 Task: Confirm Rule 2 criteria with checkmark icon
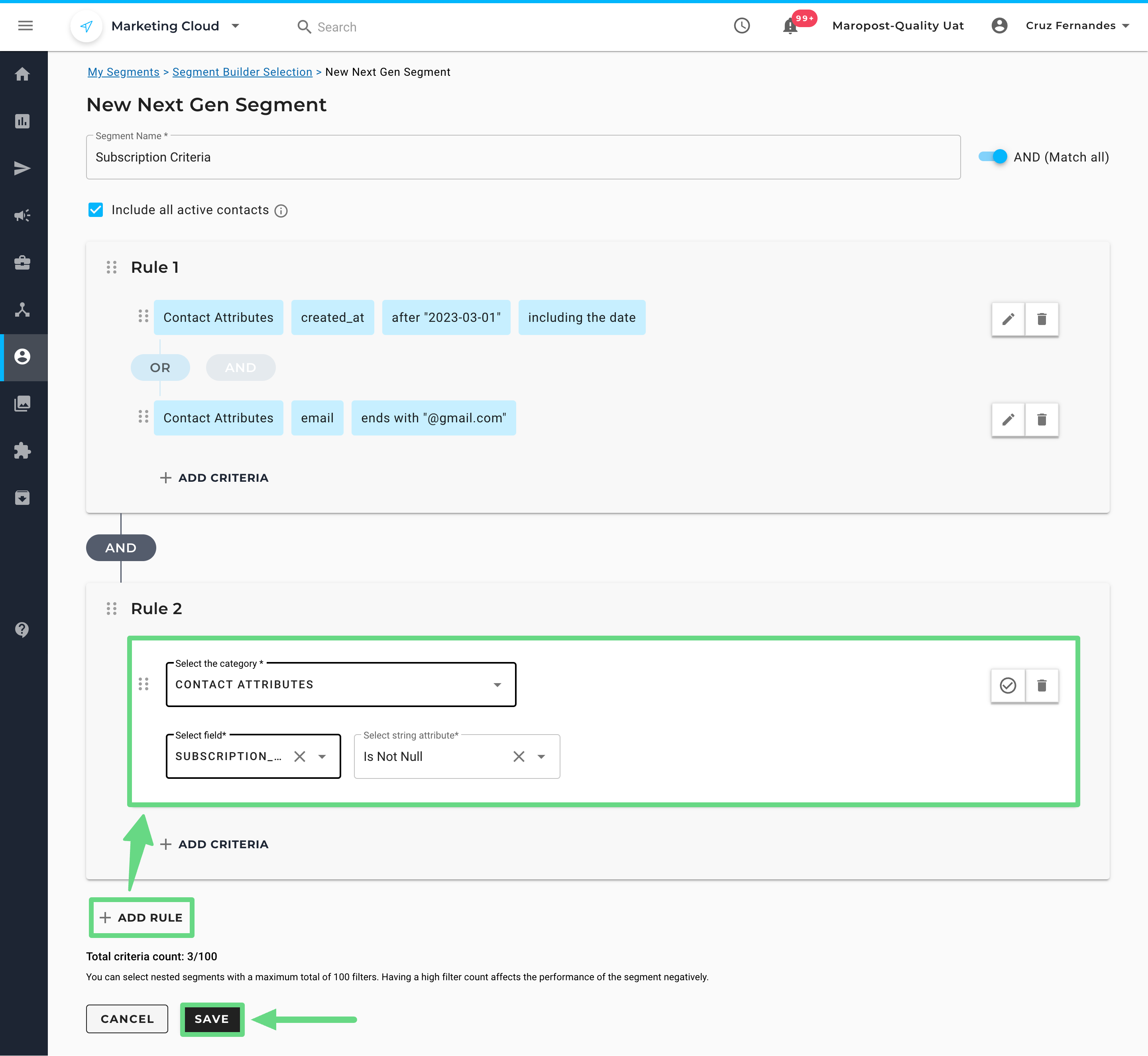1008,685
